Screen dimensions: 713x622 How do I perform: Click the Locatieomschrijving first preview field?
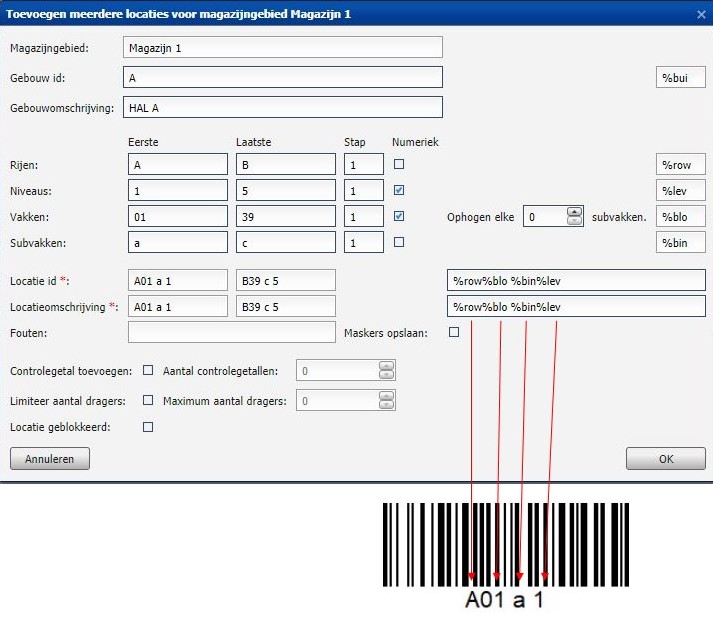pos(178,306)
